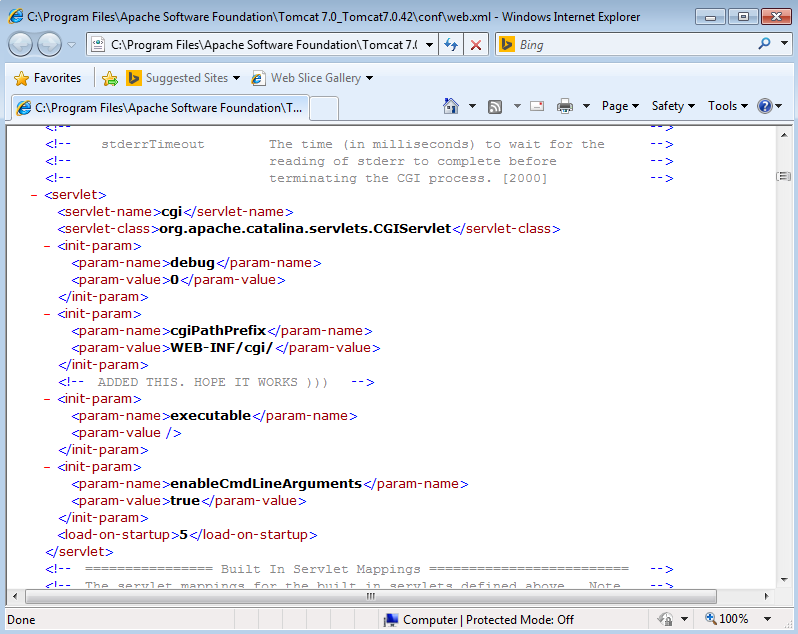
Task: Click Computer Protected Mode Off status zone
Action: pos(478,620)
